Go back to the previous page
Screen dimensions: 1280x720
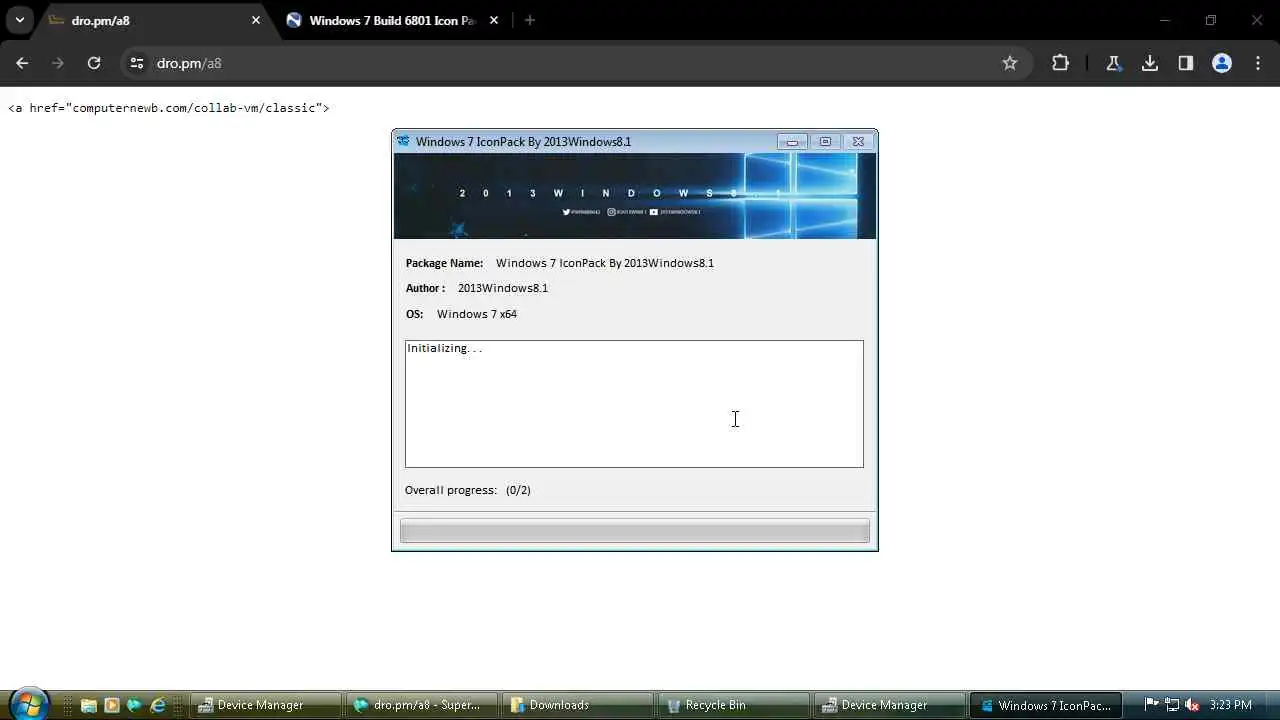(22, 63)
